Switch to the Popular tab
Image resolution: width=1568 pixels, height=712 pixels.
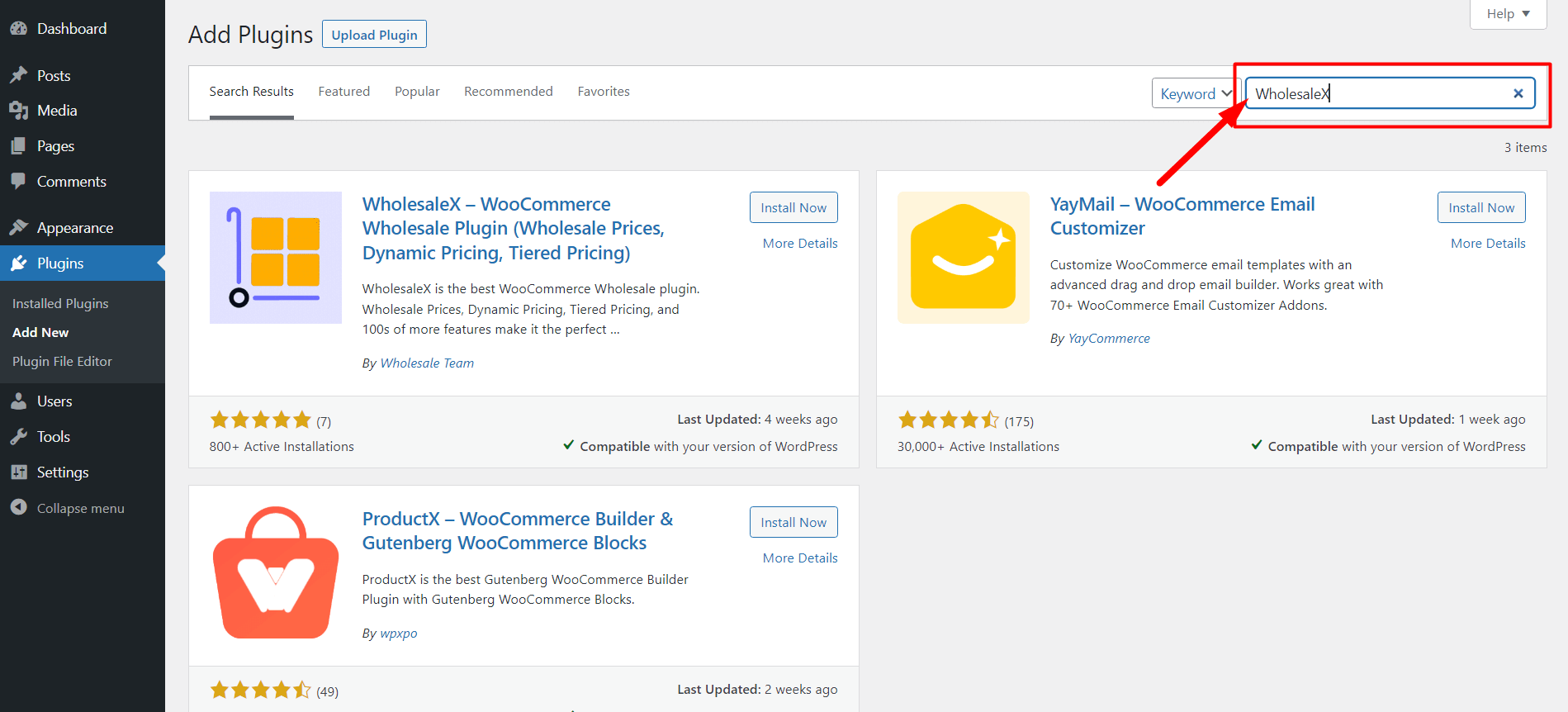[417, 92]
